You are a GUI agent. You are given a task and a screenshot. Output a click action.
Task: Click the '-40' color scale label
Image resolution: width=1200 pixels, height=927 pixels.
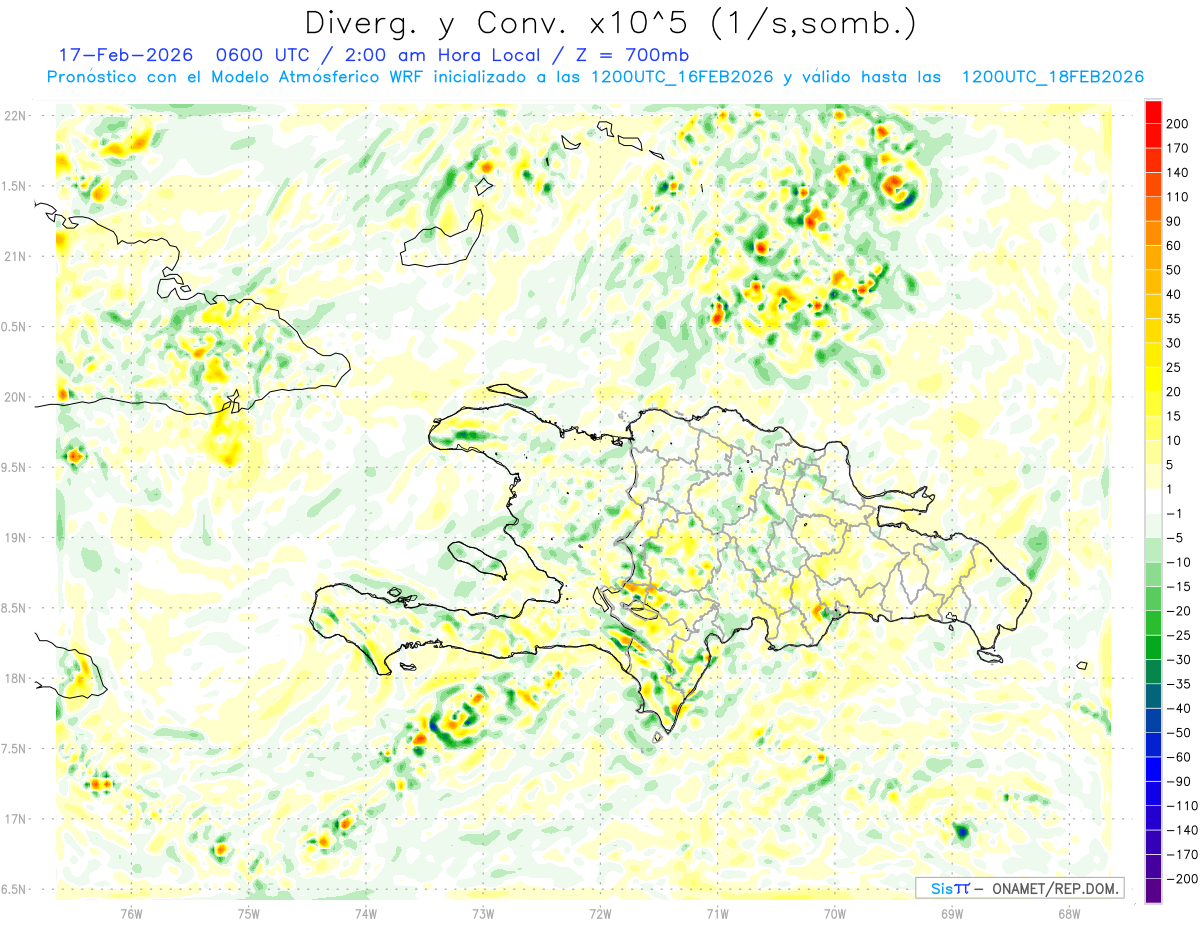1180,708
